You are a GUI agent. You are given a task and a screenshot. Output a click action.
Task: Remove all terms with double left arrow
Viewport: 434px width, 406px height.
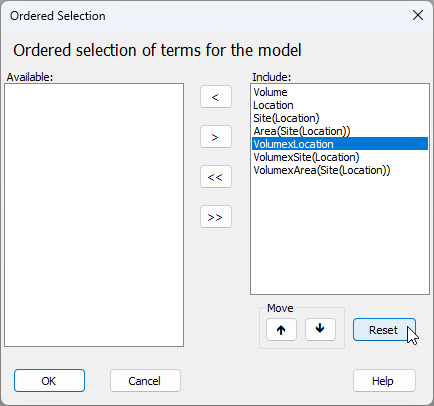216,177
